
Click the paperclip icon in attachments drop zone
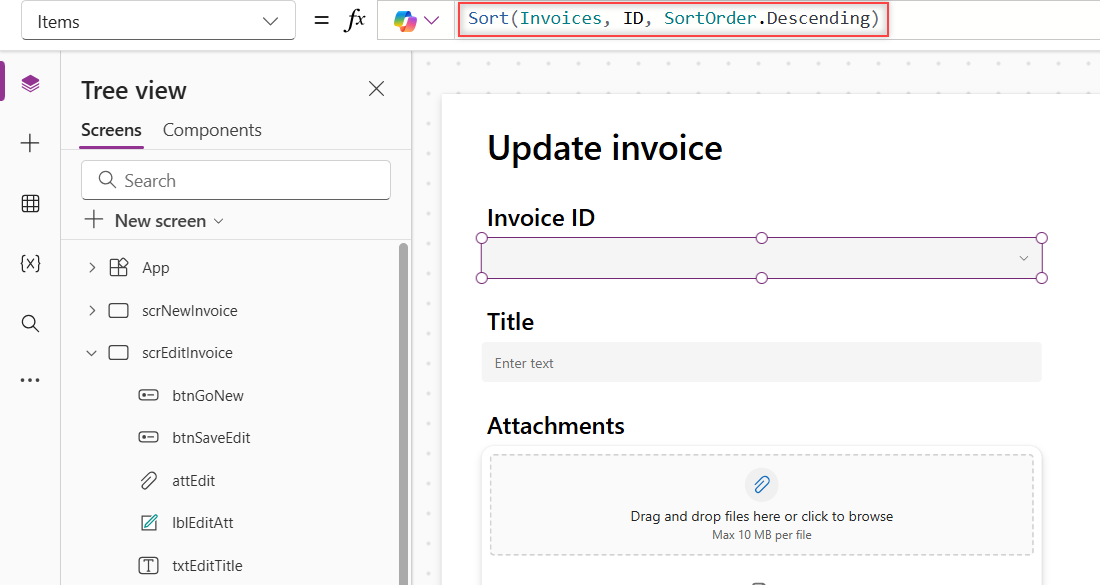pos(761,484)
